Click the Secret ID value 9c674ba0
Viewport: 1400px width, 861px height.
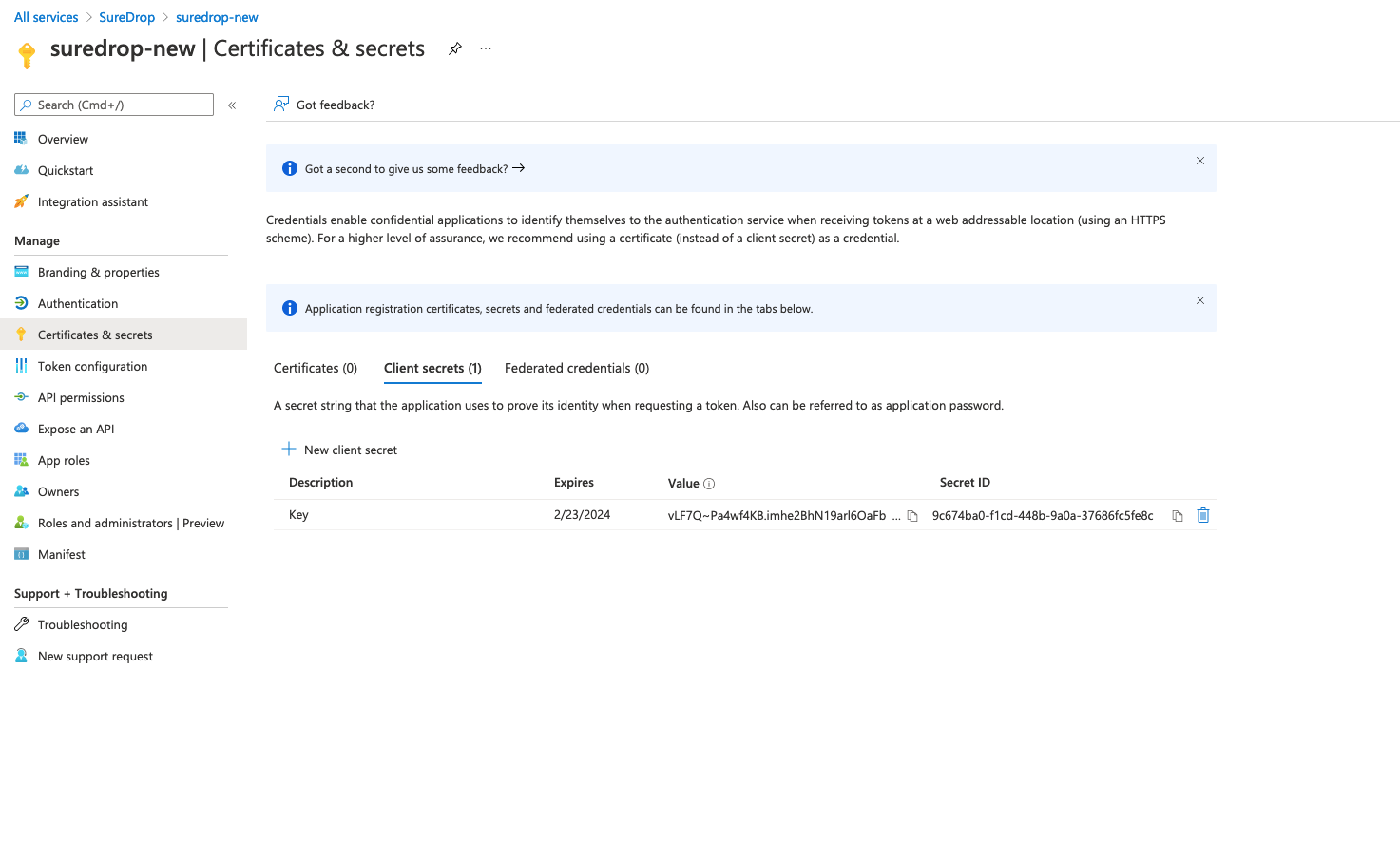1043,516
